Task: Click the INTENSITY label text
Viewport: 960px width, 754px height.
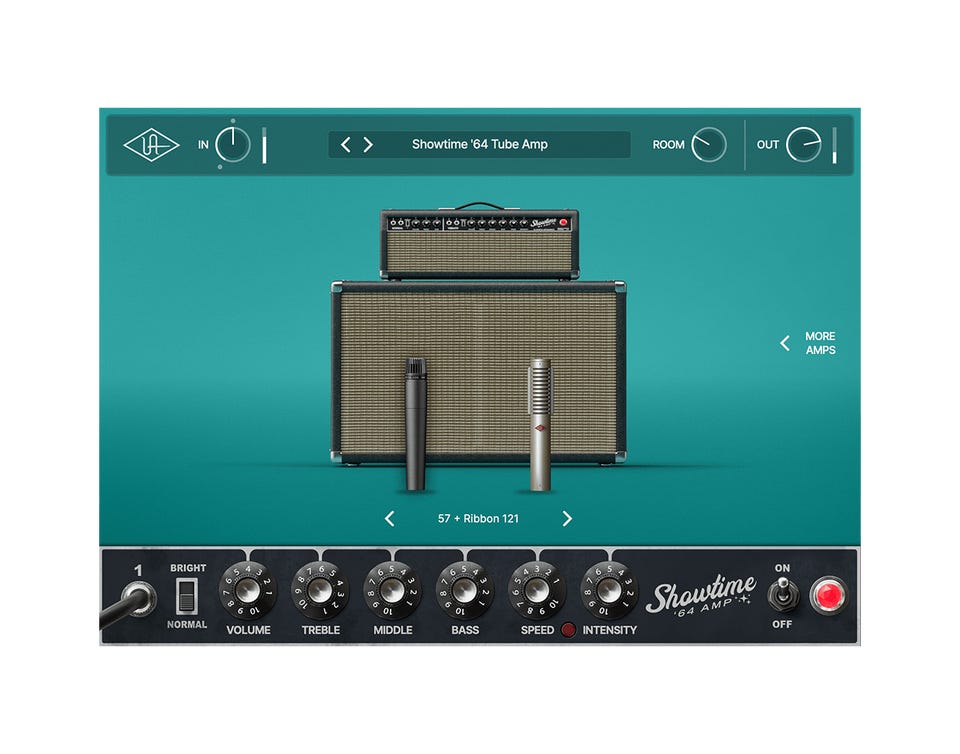Action: click(609, 630)
